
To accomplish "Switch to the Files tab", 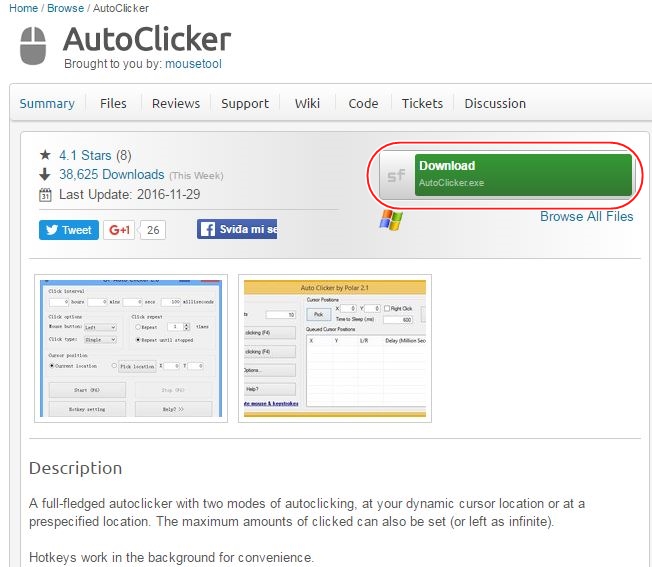I will (113, 104).
